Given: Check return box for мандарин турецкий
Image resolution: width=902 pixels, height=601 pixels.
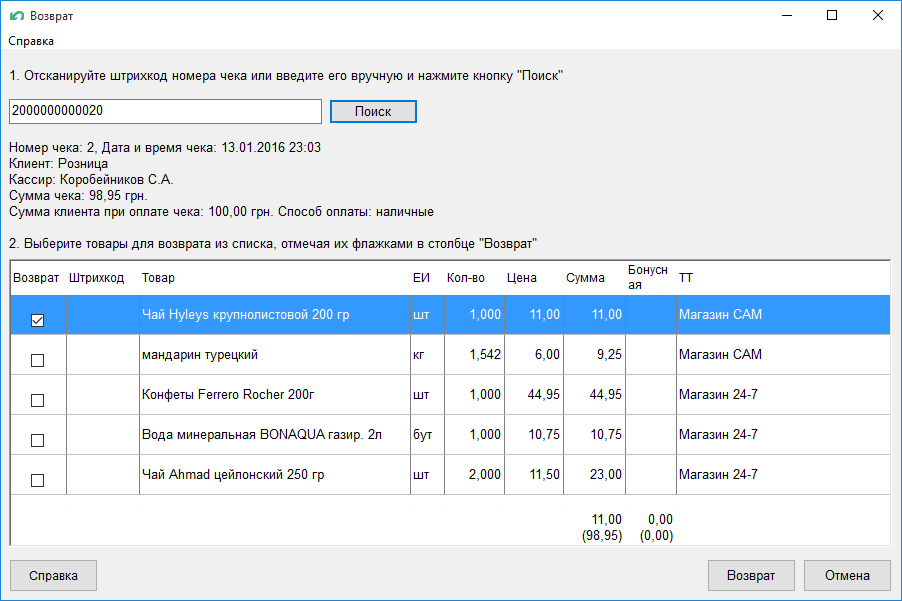Looking at the screenshot, I should (x=38, y=361).
